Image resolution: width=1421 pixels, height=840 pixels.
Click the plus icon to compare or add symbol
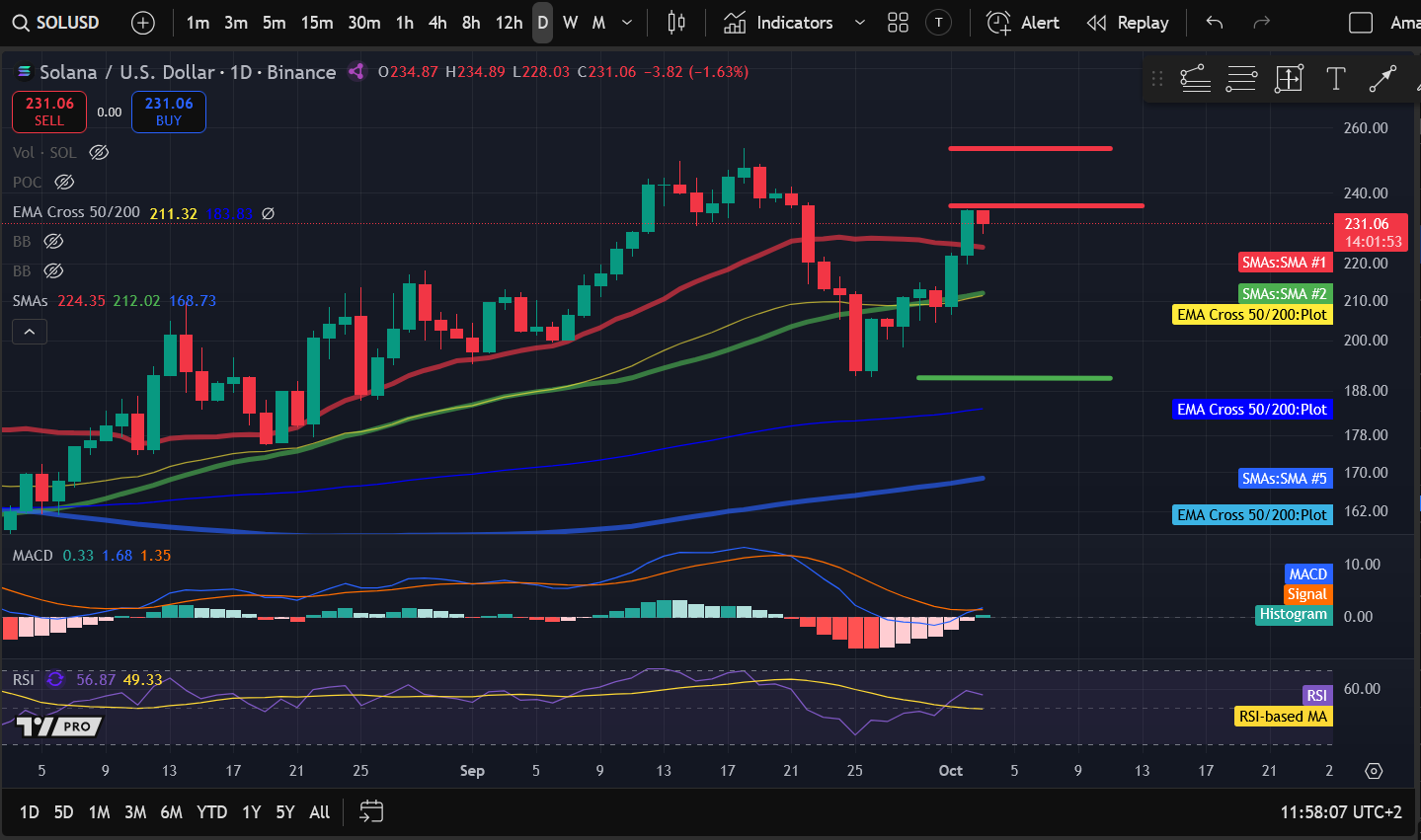point(143,23)
